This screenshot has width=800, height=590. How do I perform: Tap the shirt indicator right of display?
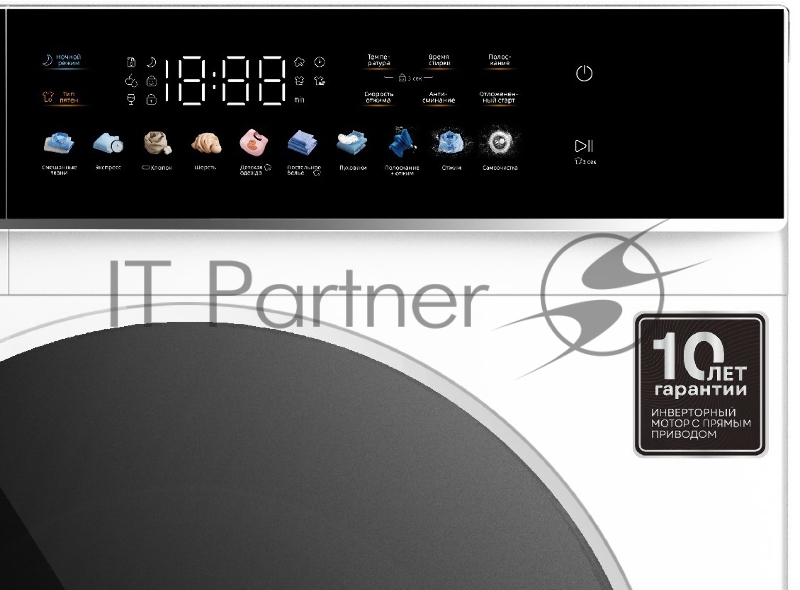coord(299,81)
